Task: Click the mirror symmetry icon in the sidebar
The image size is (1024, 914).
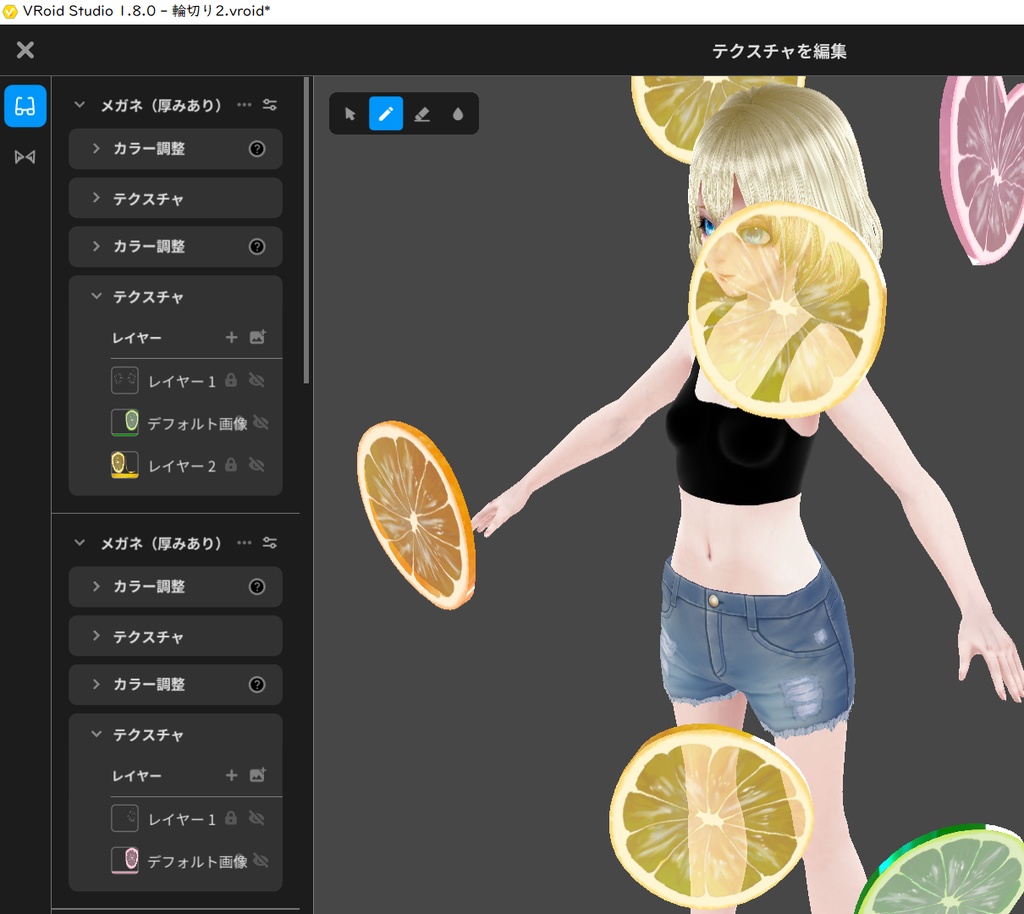Action: click(25, 157)
